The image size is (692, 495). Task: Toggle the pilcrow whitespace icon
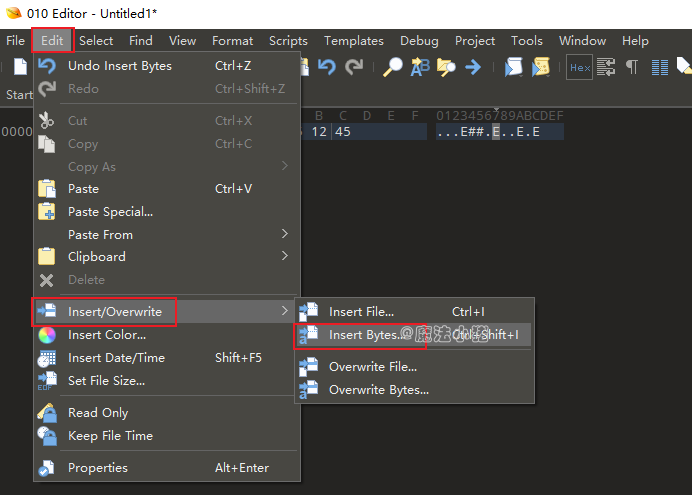coord(632,67)
